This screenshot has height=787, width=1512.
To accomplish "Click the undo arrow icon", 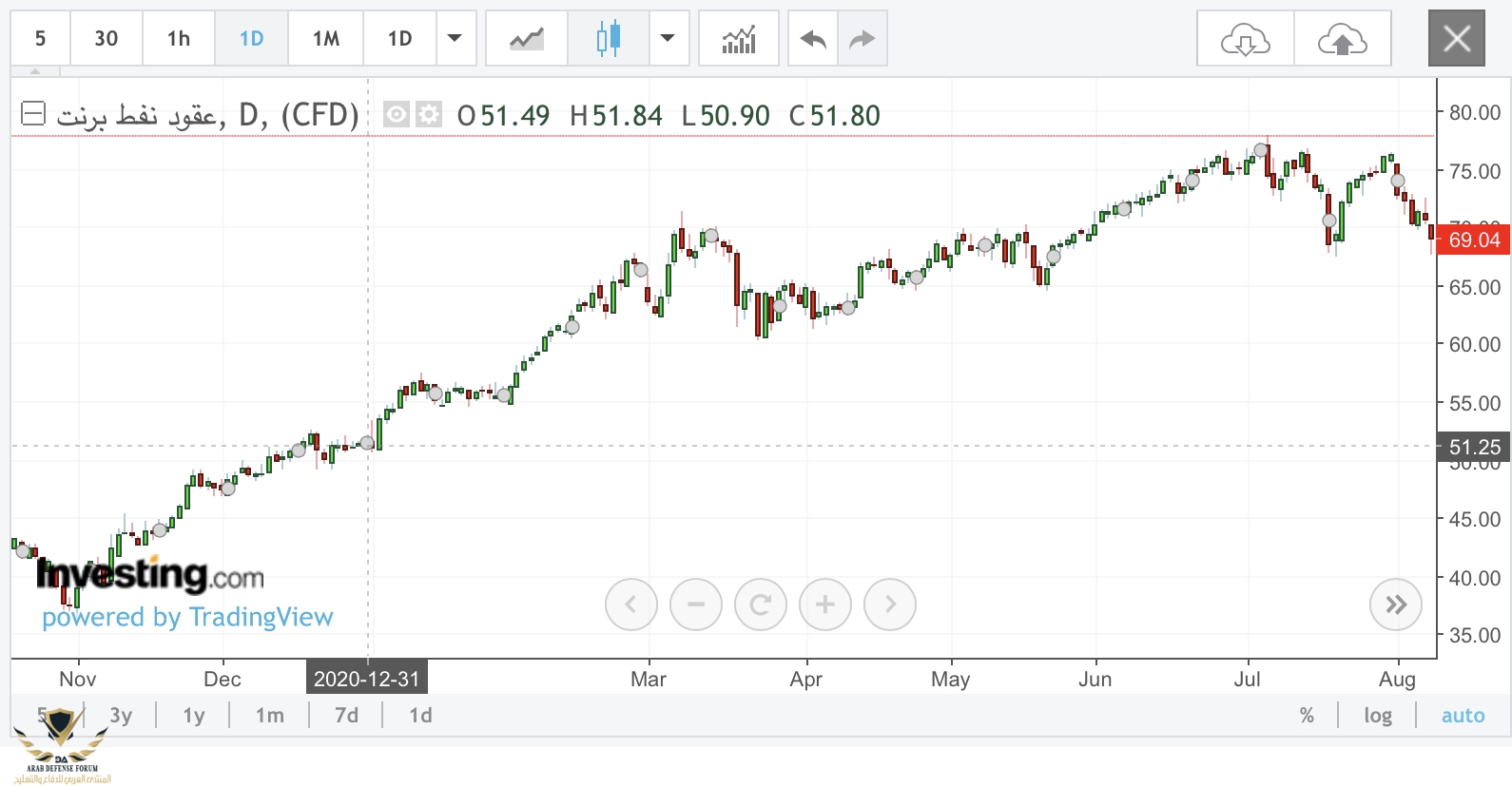I will pos(813,39).
